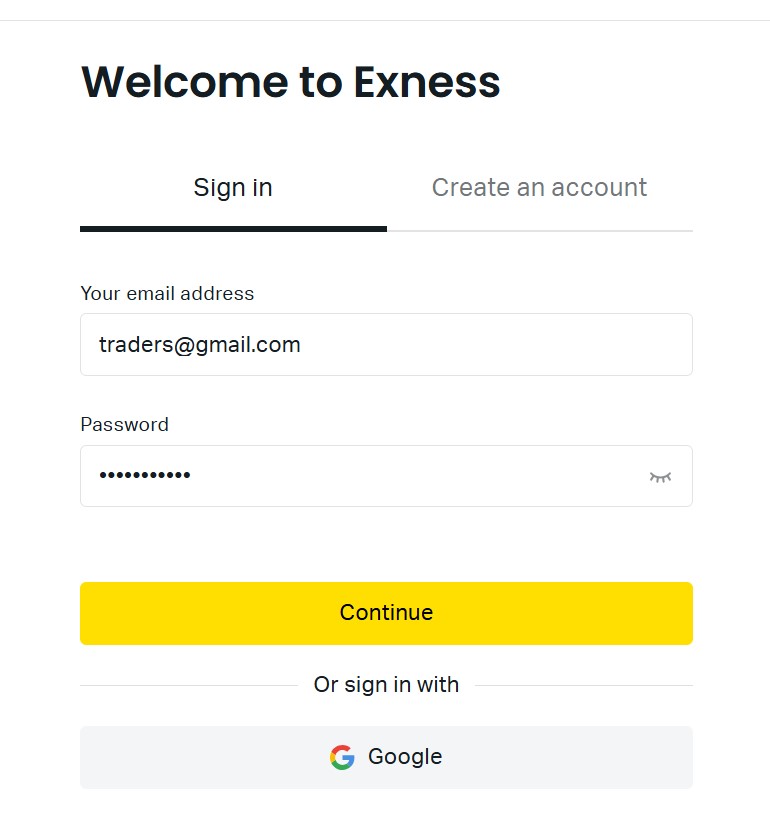The height and width of the screenshot is (829, 770).
Task: Click the divider line left of "Or sign in with"
Action: point(188,686)
